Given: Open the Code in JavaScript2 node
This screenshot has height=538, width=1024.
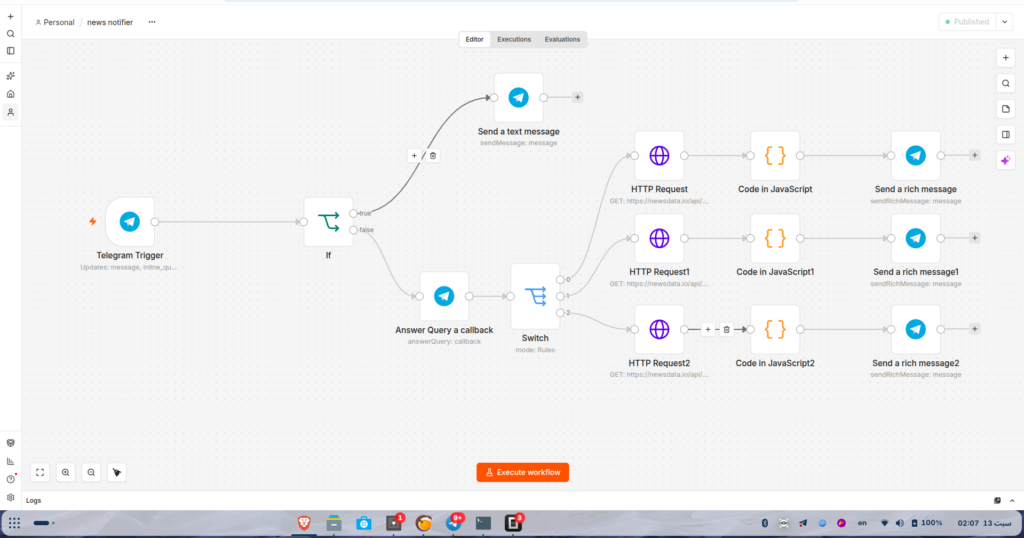Looking at the screenshot, I should tap(775, 330).
